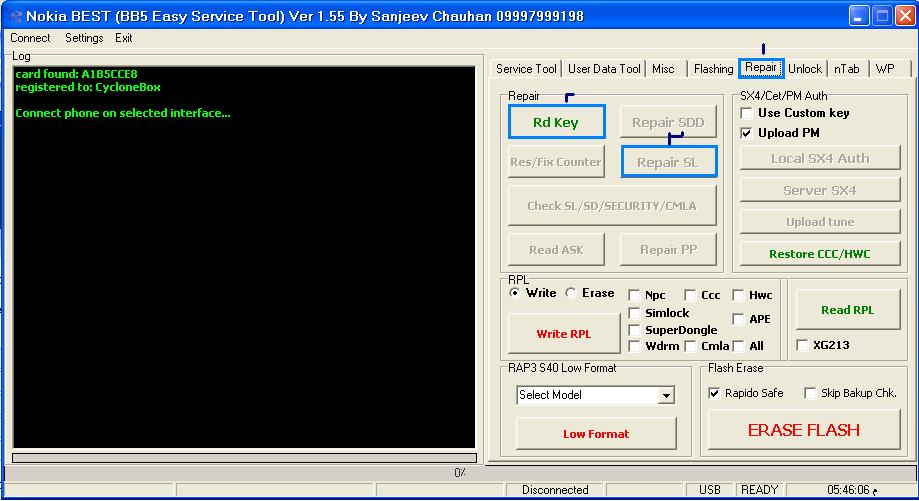Check the Hwc checkbox
This screenshot has width=919, height=501.
(738, 295)
